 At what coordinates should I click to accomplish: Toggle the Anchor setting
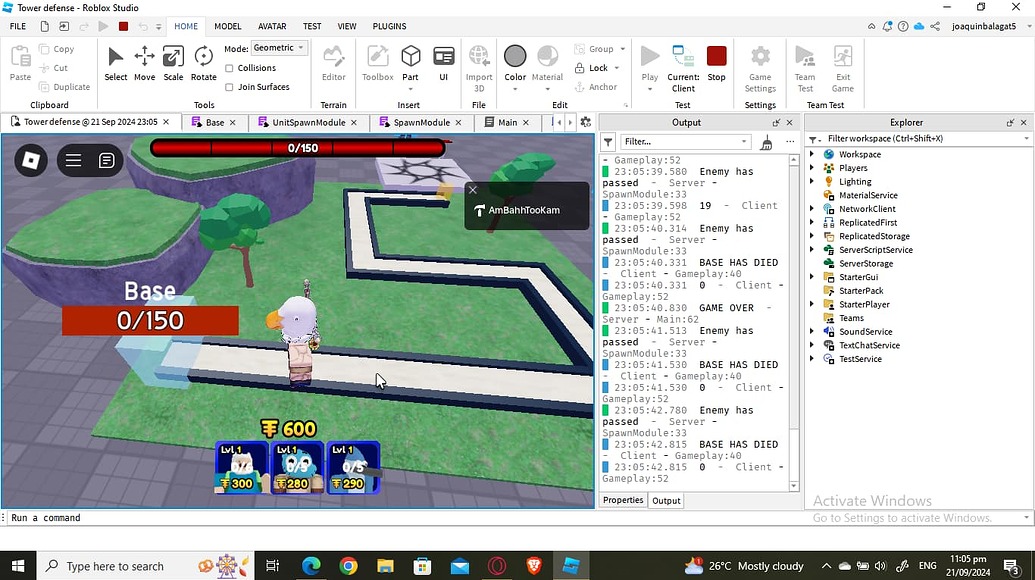click(x=597, y=87)
